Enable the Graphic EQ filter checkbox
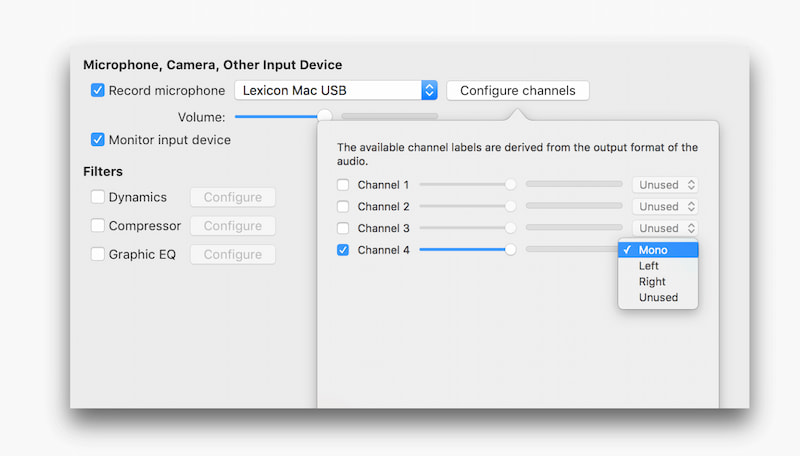The image size is (800, 456). (x=98, y=254)
